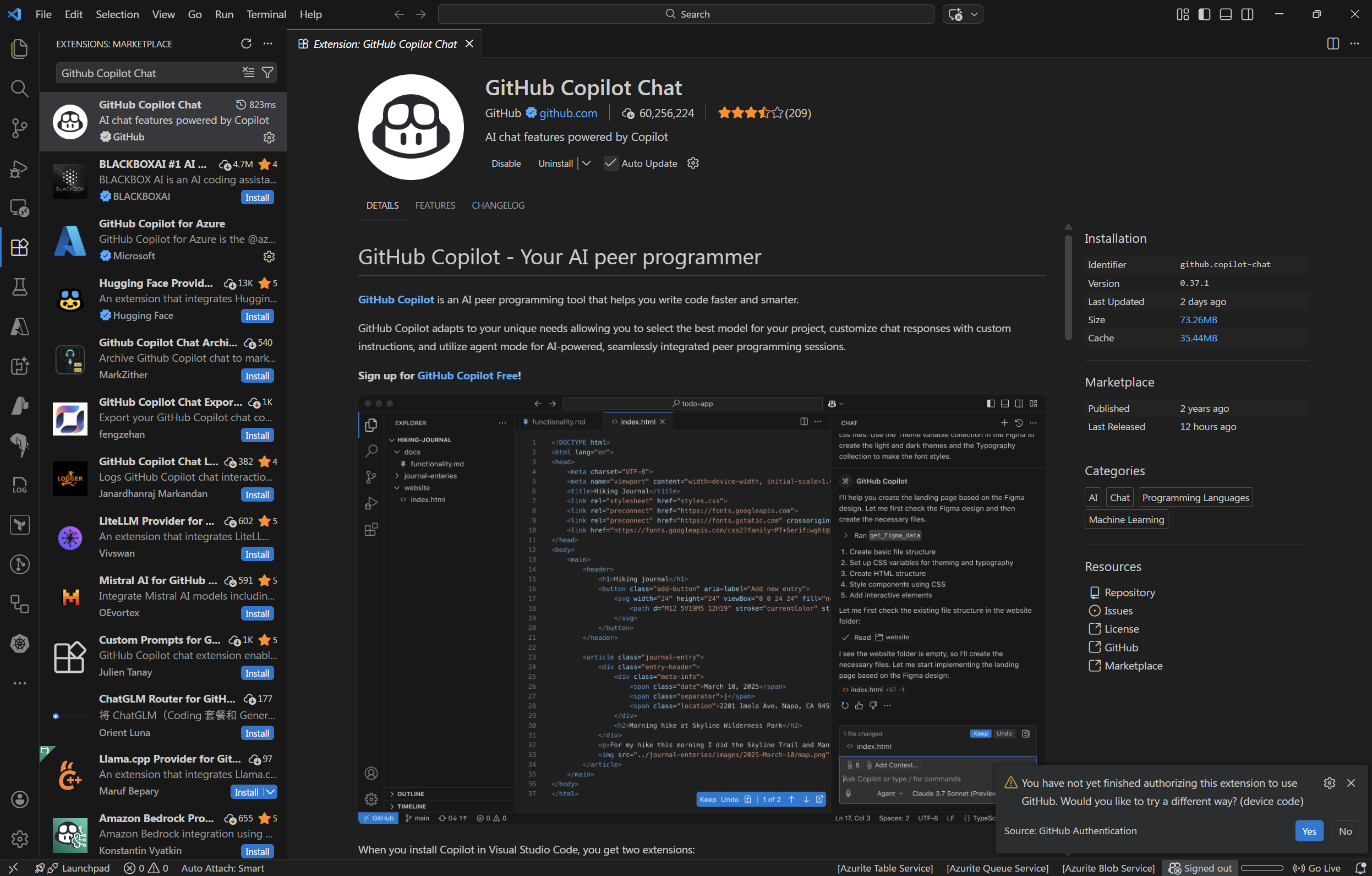Open editor more actions ellipsis
This screenshot has height=876, width=1372.
pos(1354,44)
